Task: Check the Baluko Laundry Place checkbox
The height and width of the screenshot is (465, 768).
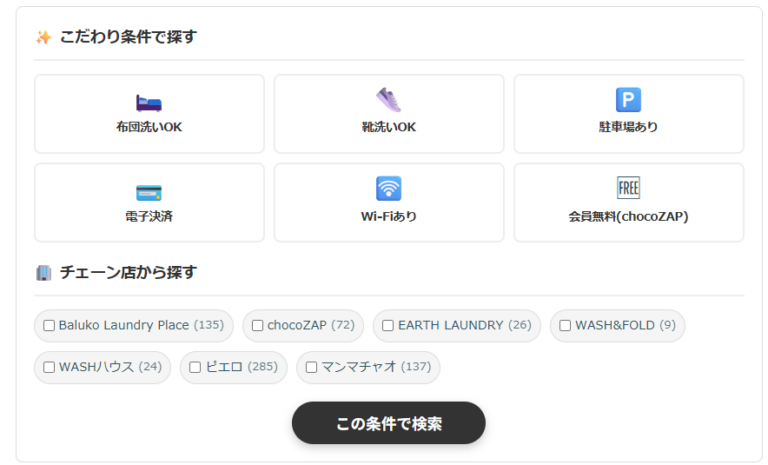Action: (x=49, y=326)
